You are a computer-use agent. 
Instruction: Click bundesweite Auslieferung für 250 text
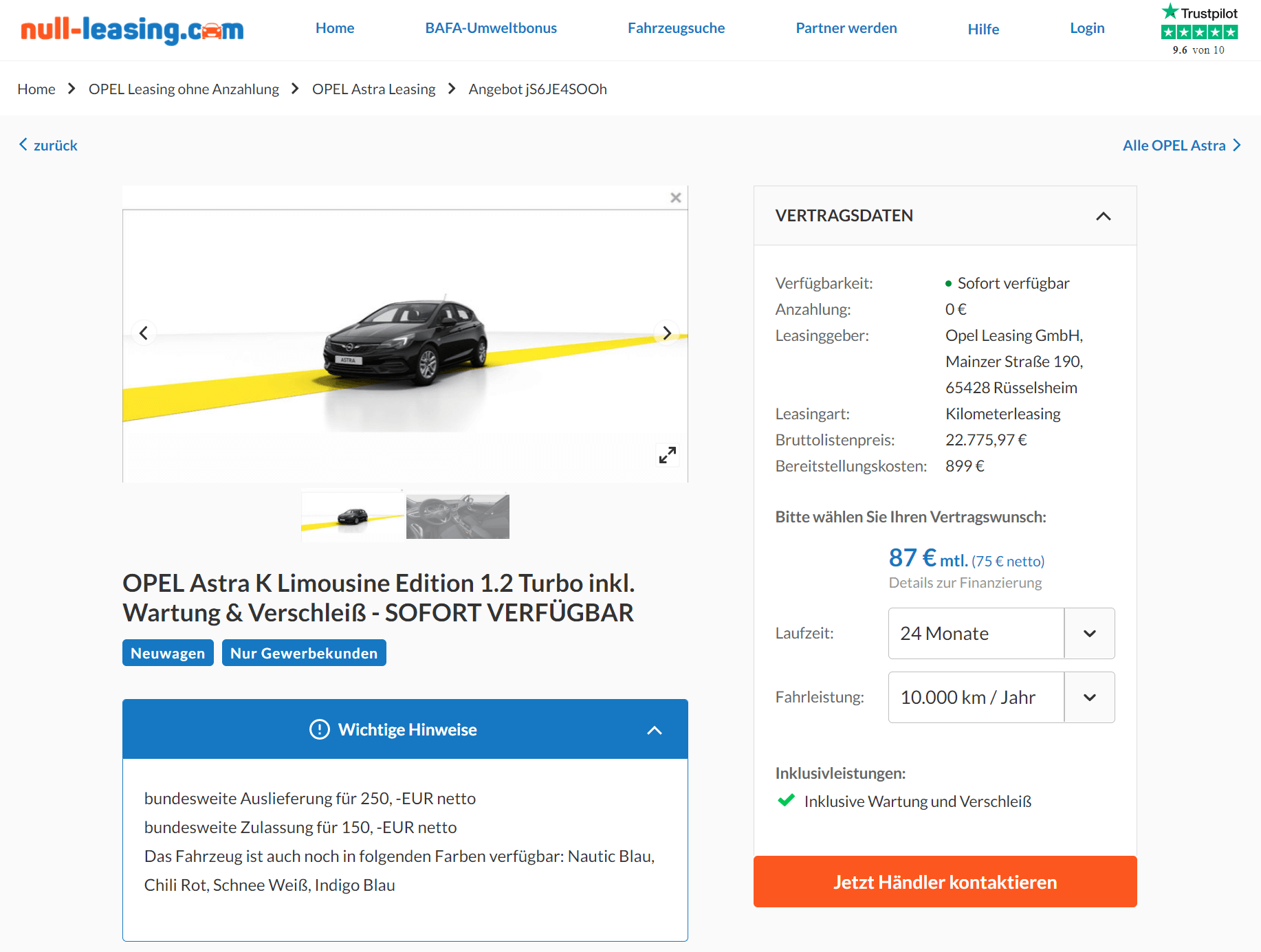click(310, 799)
